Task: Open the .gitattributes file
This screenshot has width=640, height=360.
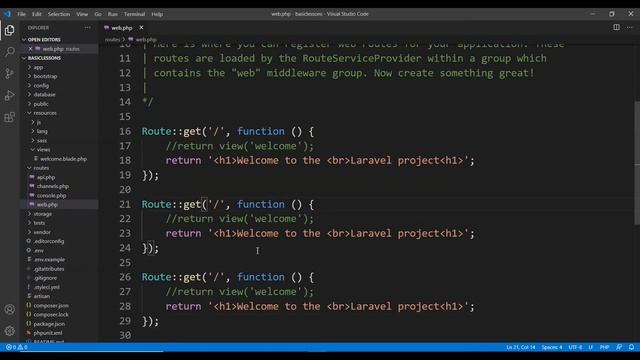Action: click(49, 269)
